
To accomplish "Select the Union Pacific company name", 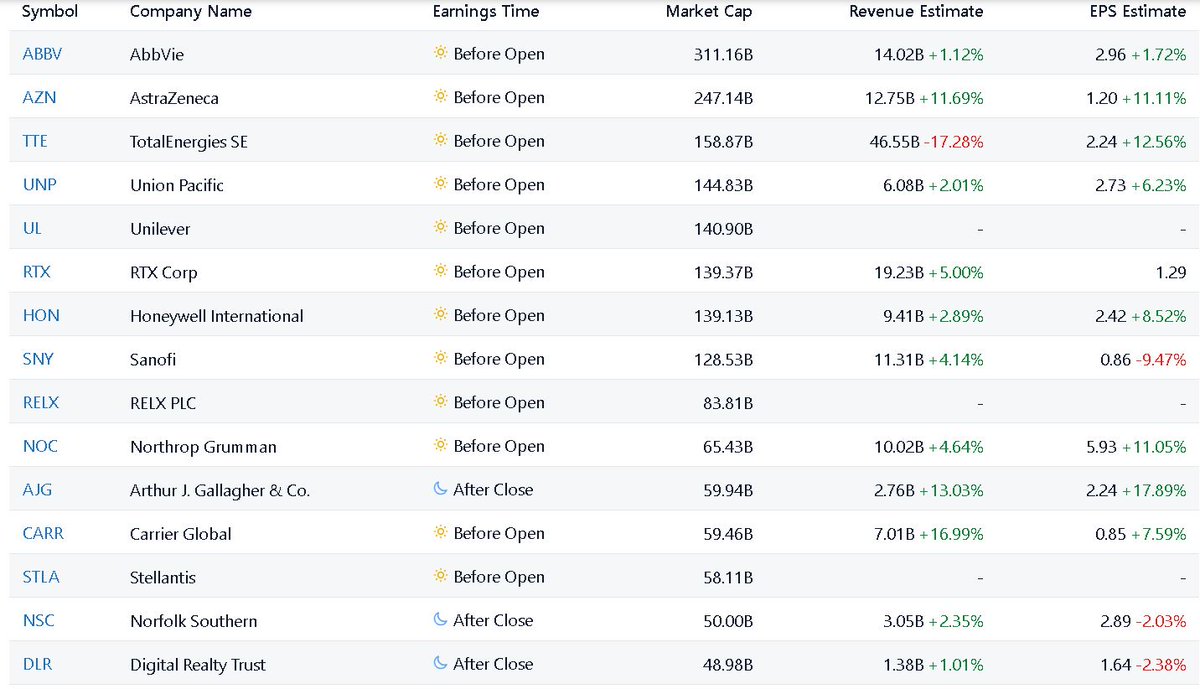I will click(x=177, y=185).
